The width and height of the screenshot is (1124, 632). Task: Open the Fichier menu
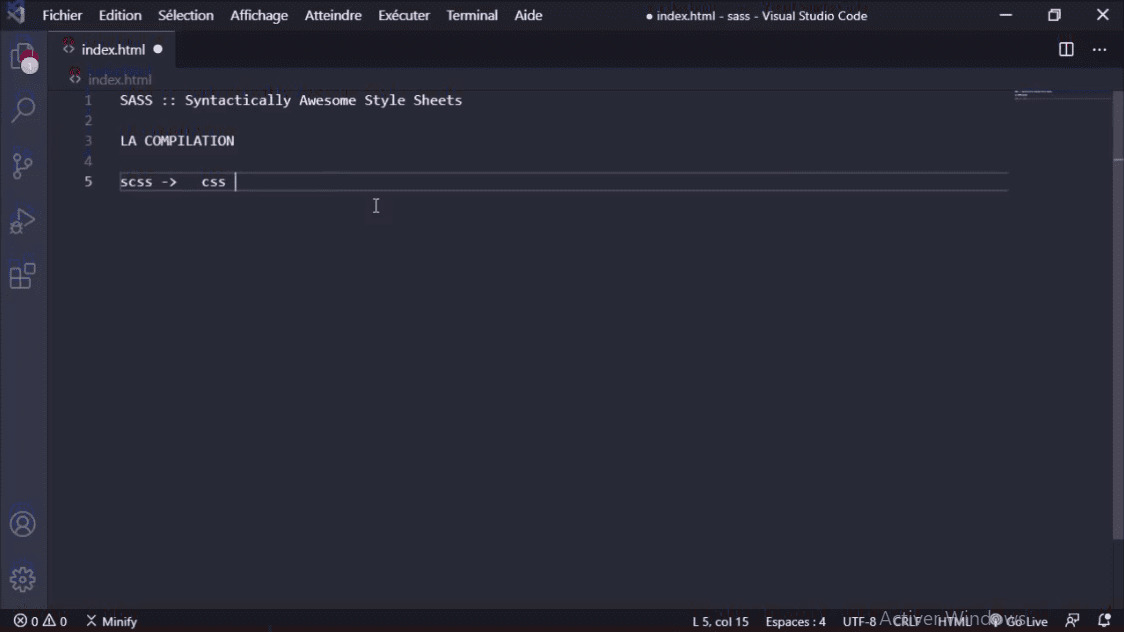[x=62, y=15]
